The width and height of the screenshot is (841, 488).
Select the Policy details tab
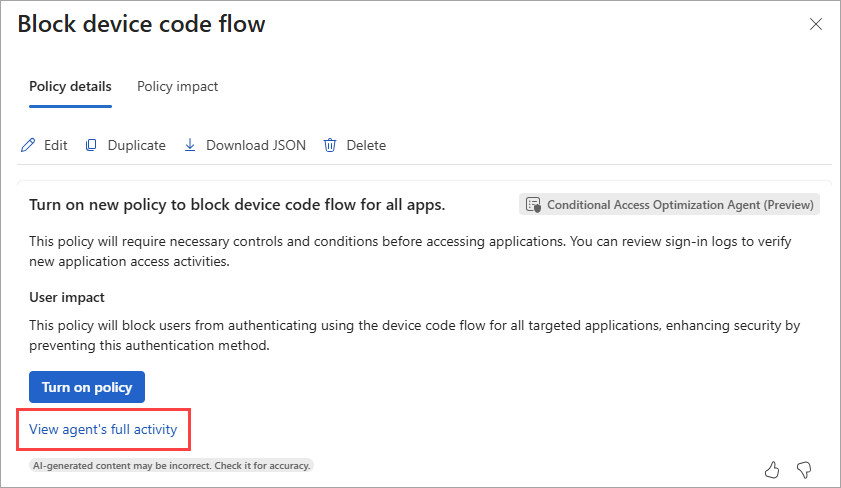click(70, 86)
